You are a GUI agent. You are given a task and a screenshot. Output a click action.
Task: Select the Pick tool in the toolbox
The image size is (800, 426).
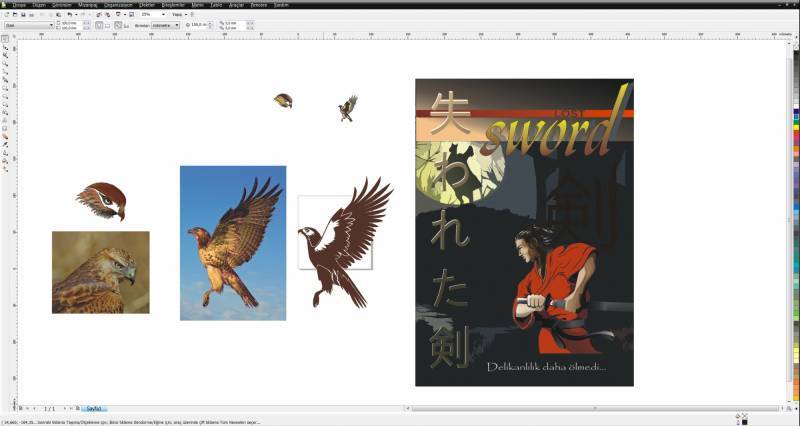point(6,40)
